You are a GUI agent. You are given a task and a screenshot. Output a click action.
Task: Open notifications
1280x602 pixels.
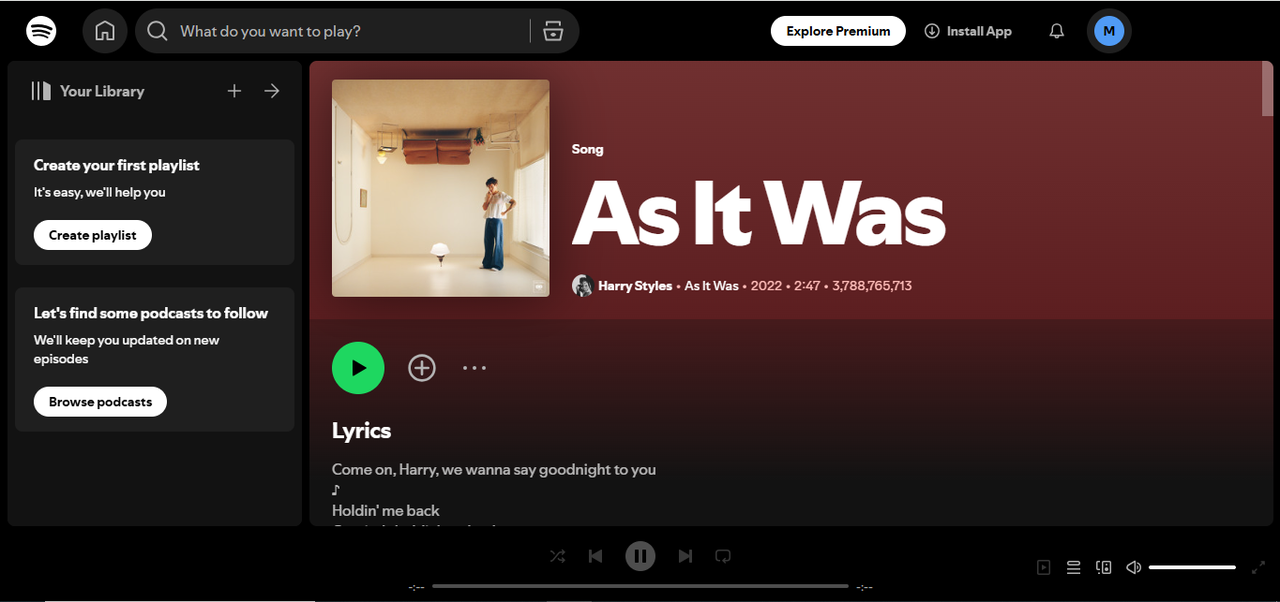[1056, 30]
